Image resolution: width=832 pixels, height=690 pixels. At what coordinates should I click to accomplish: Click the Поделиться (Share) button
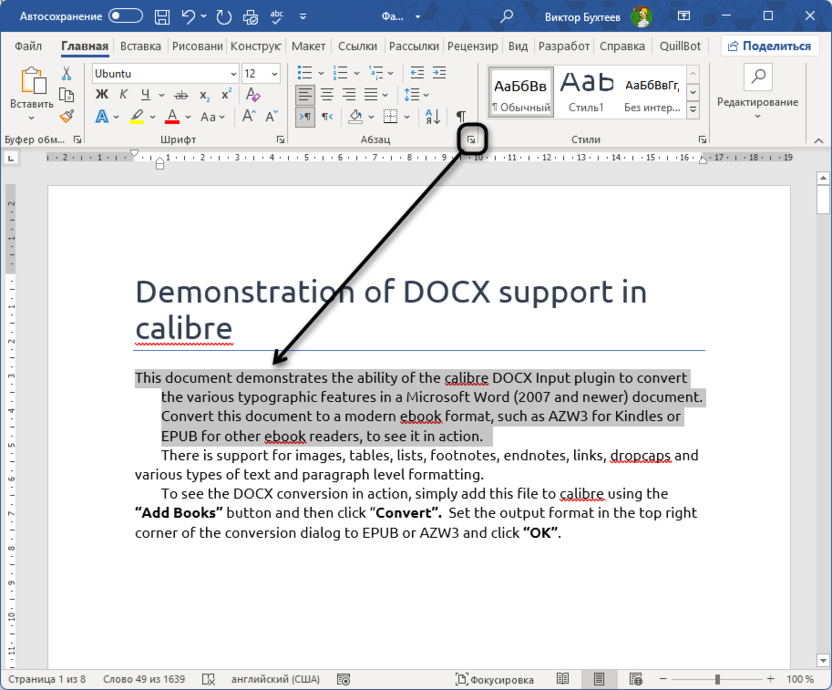coord(768,46)
